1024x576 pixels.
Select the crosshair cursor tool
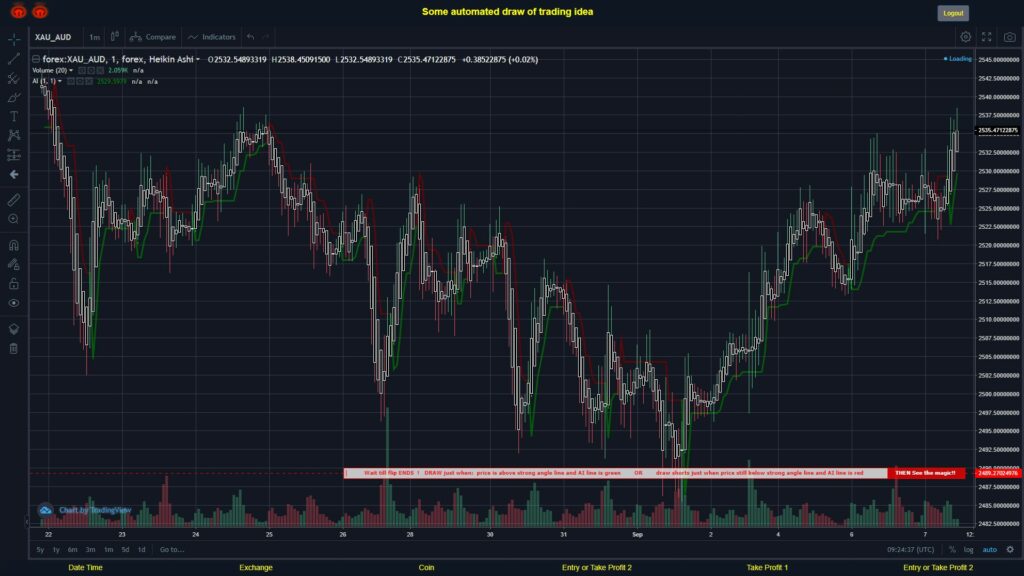point(14,40)
